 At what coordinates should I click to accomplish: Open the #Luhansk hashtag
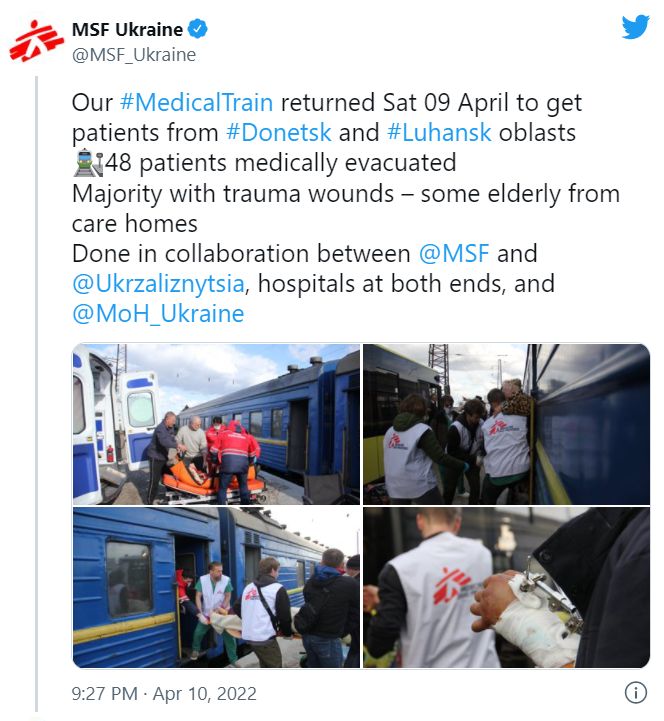[439, 132]
